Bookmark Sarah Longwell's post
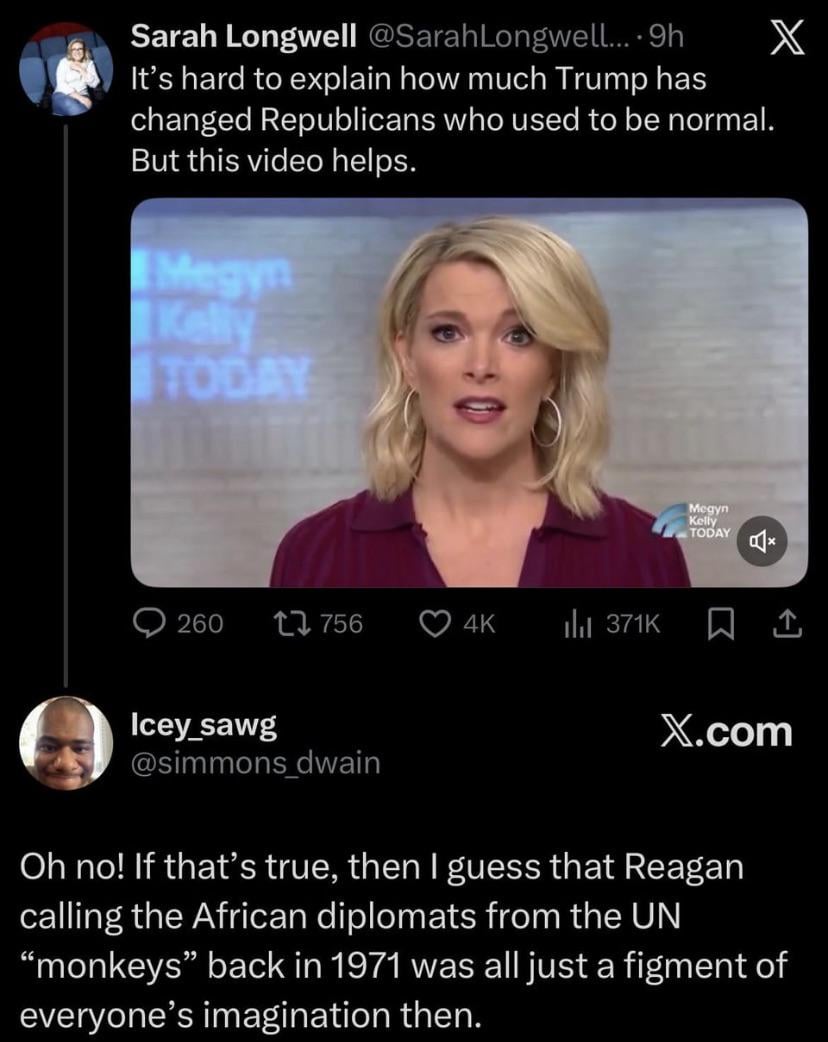This screenshot has width=828, height=1042. pos(719,624)
